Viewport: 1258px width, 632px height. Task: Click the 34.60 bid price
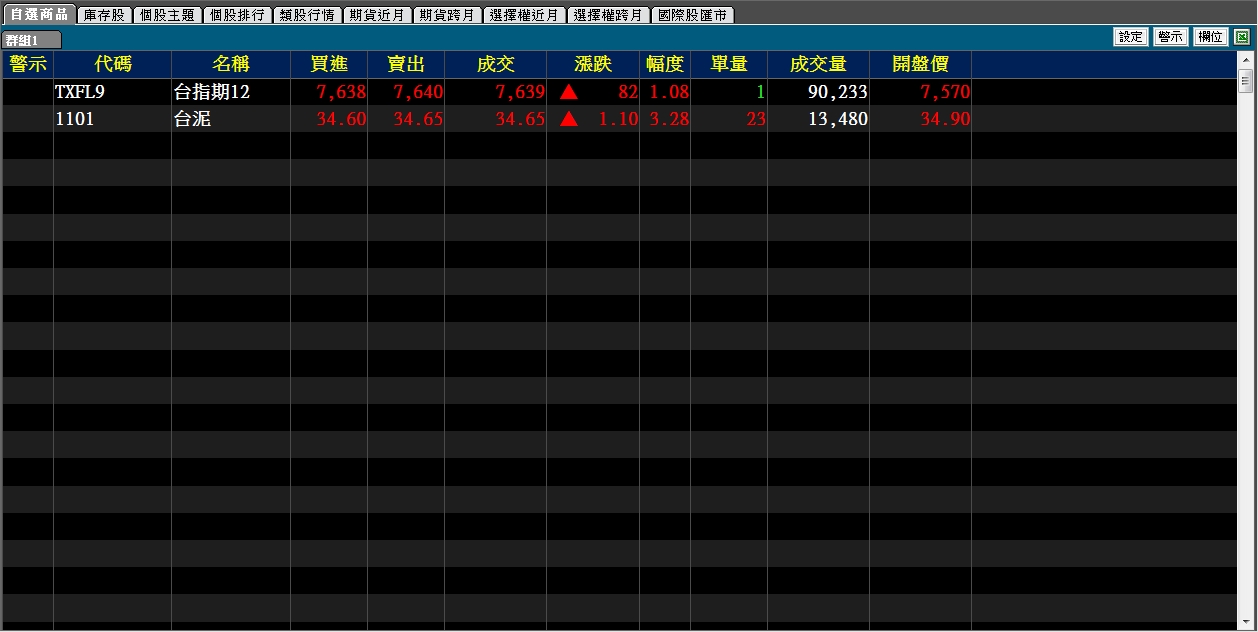coord(341,119)
